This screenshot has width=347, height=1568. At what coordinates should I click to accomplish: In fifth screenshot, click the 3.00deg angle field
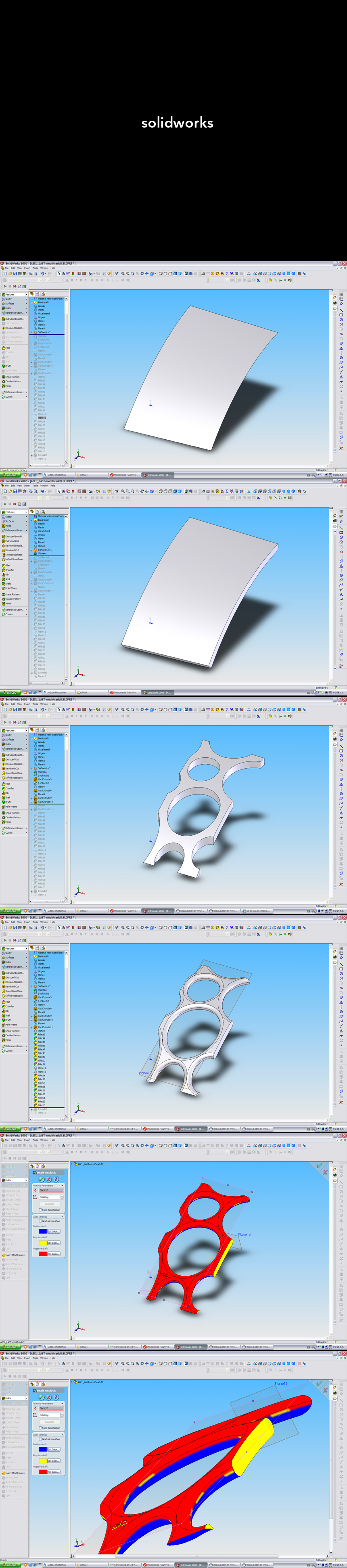coord(49,1197)
